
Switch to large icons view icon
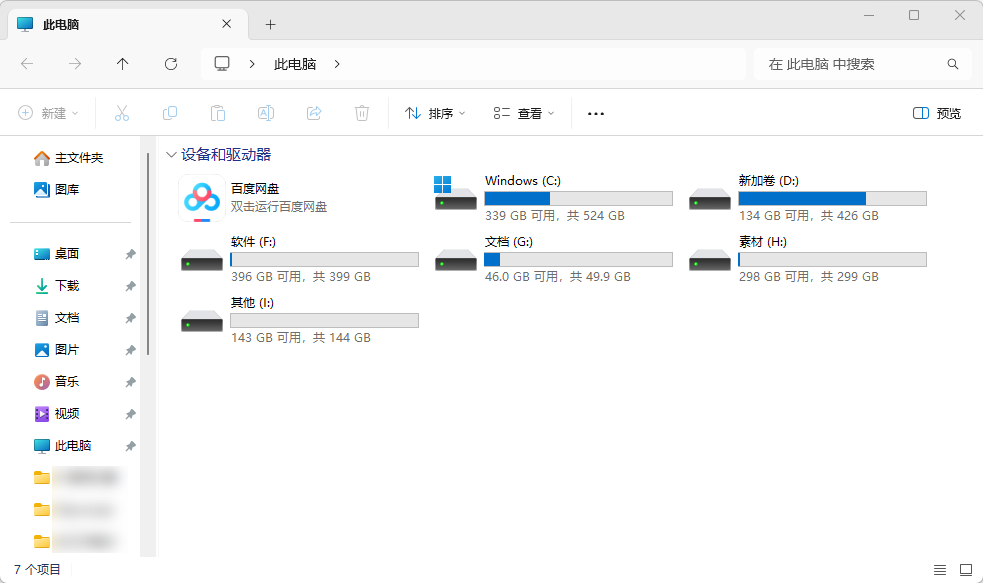coord(966,570)
